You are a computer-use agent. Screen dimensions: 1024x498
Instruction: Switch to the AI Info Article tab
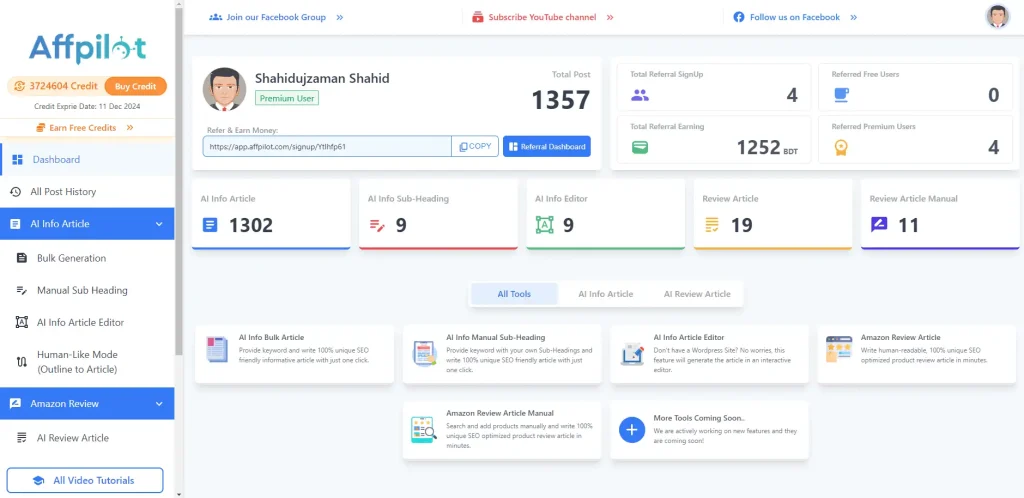click(605, 294)
